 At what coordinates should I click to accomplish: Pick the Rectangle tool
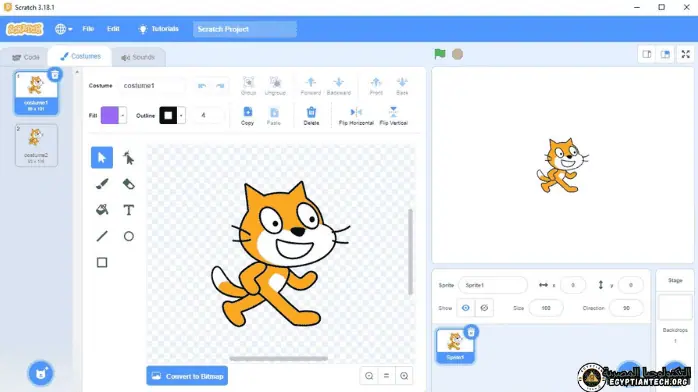coord(101,262)
